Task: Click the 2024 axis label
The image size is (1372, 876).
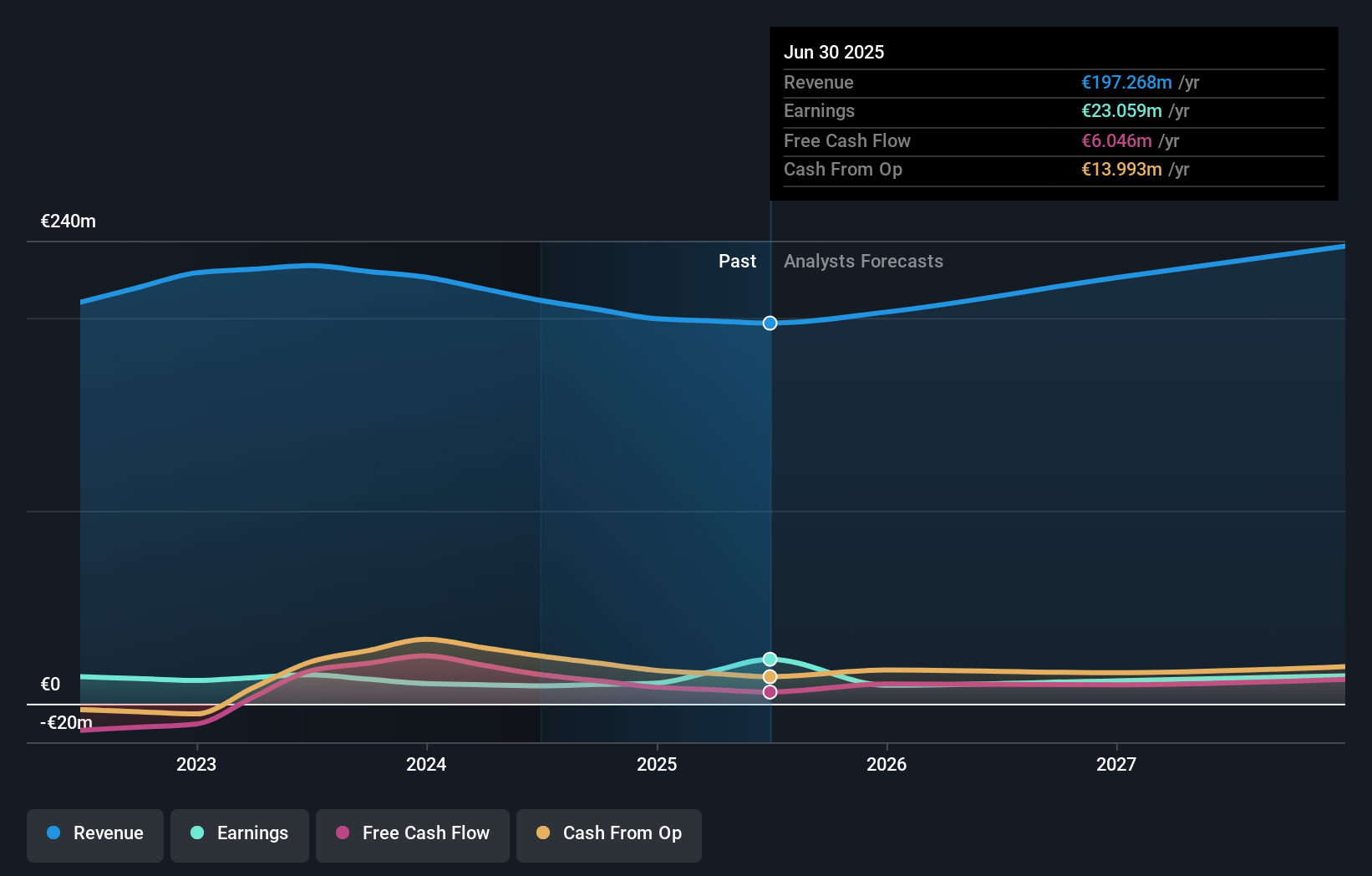Action: (426, 764)
